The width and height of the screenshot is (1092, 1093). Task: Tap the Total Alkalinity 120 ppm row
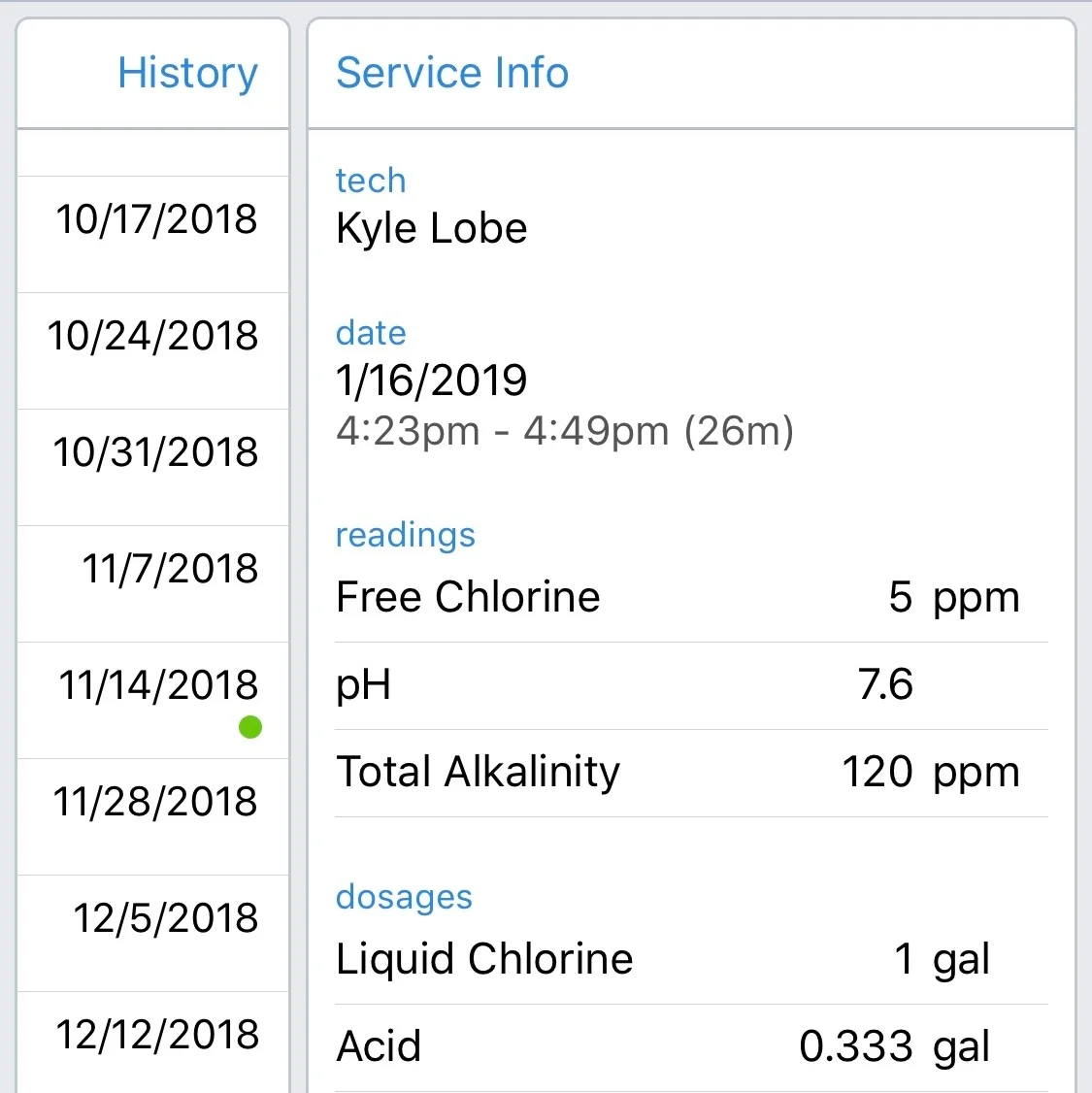coord(691,773)
